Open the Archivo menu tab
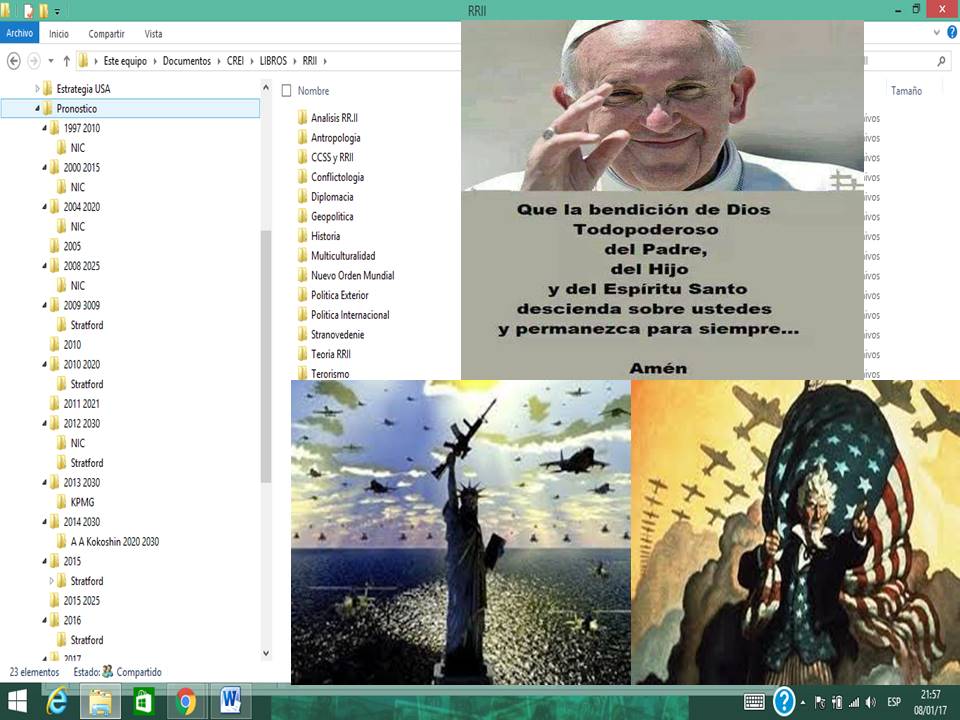The height and width of the screenshot is (720, 960). [x=20, y=33]
